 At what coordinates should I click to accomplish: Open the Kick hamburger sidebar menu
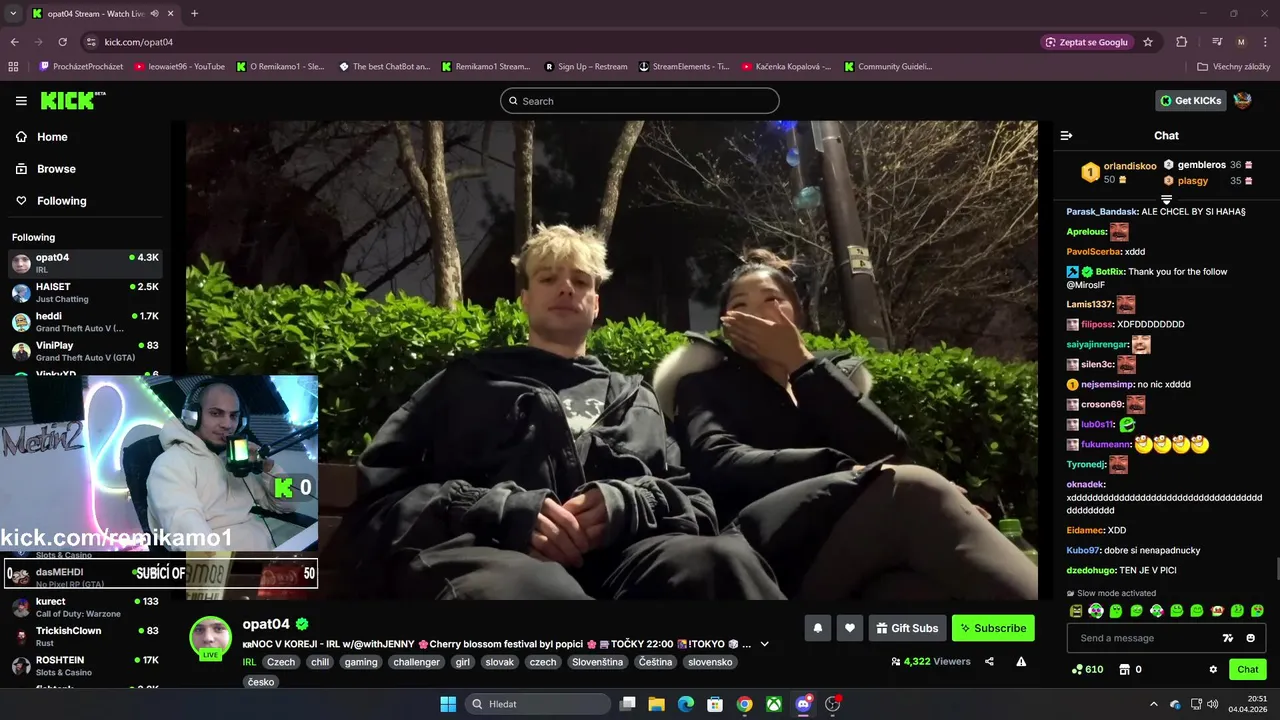(x=21, y=101)
